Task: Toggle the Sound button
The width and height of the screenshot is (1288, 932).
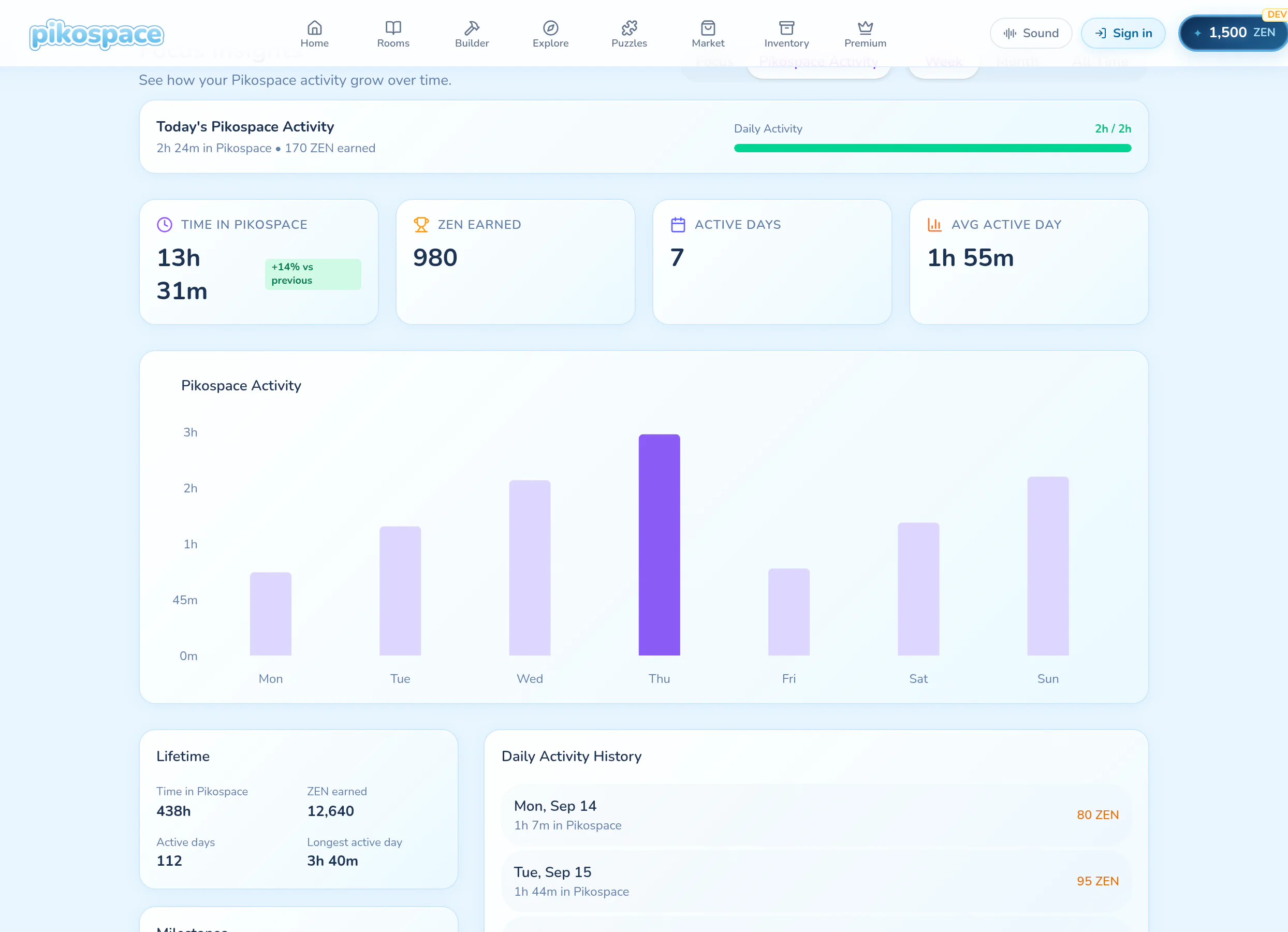Action: [x=1031, y=33]
